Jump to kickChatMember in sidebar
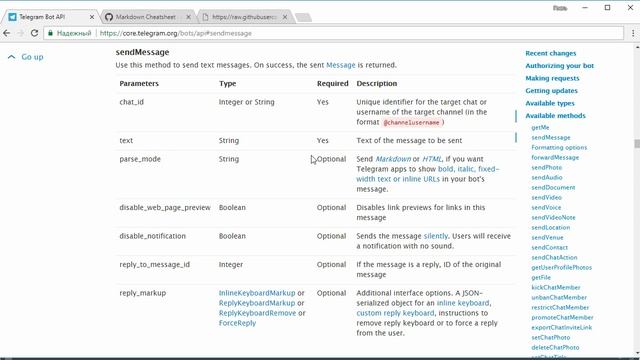This screenshot has width=640, height=360. tap(556, 287)
